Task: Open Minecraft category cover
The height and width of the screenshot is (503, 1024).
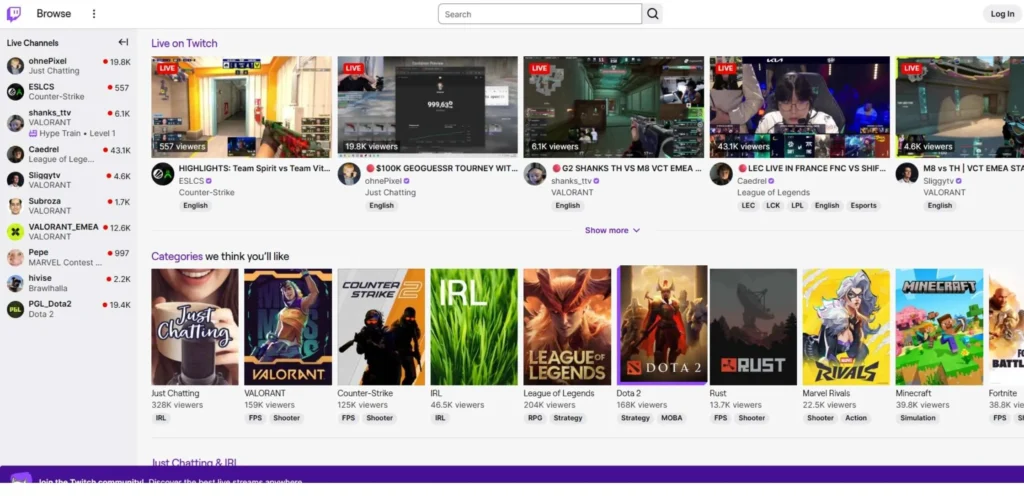Action: (940, 327)
